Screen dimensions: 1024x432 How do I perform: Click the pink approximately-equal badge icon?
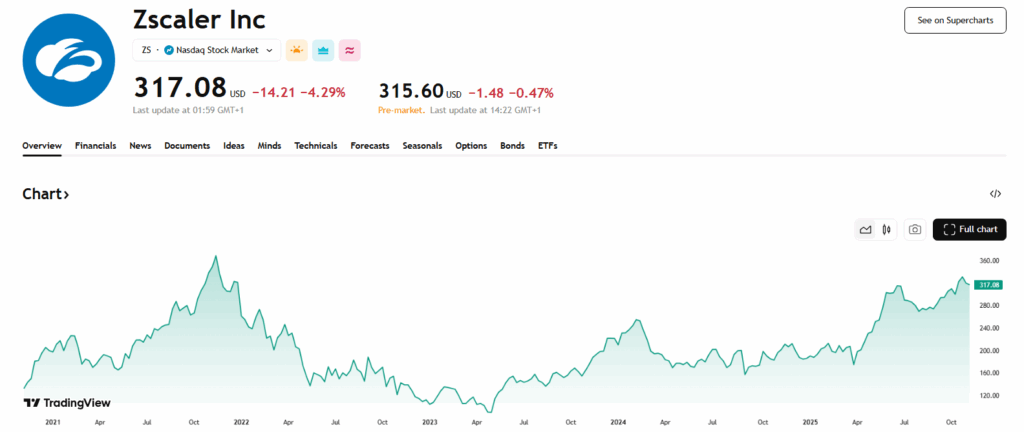350,49
